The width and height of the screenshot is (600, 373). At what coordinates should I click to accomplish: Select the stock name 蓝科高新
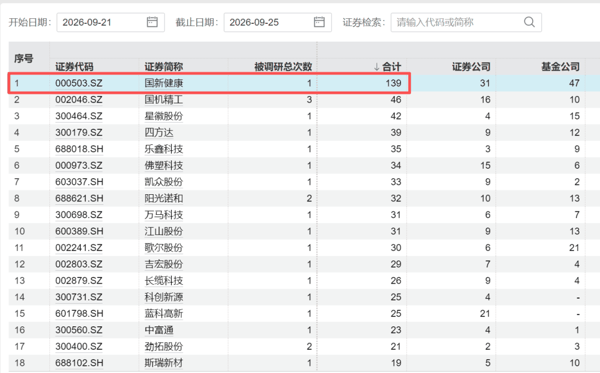click(163, 313)
